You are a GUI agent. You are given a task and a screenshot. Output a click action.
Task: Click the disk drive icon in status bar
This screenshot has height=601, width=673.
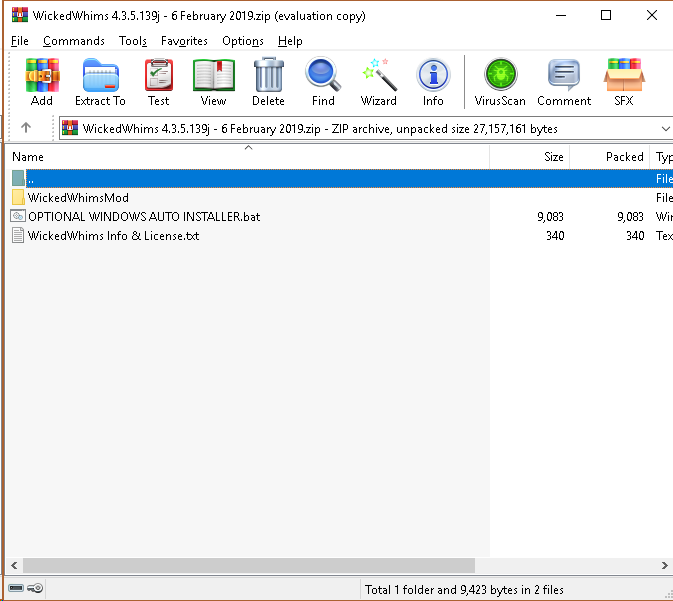click(16, 588)
